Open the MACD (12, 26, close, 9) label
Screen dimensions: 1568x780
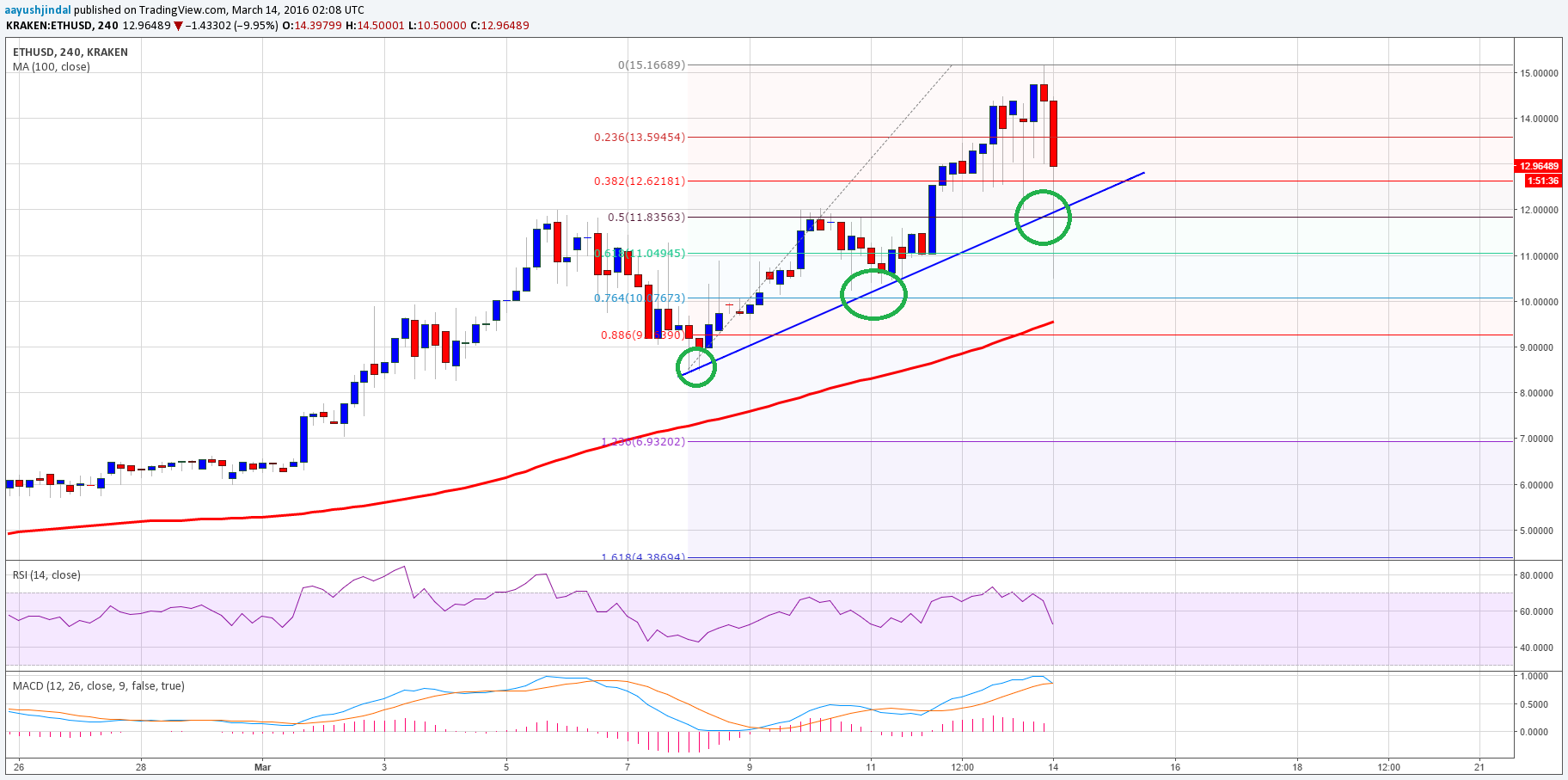tap(98, 686)
